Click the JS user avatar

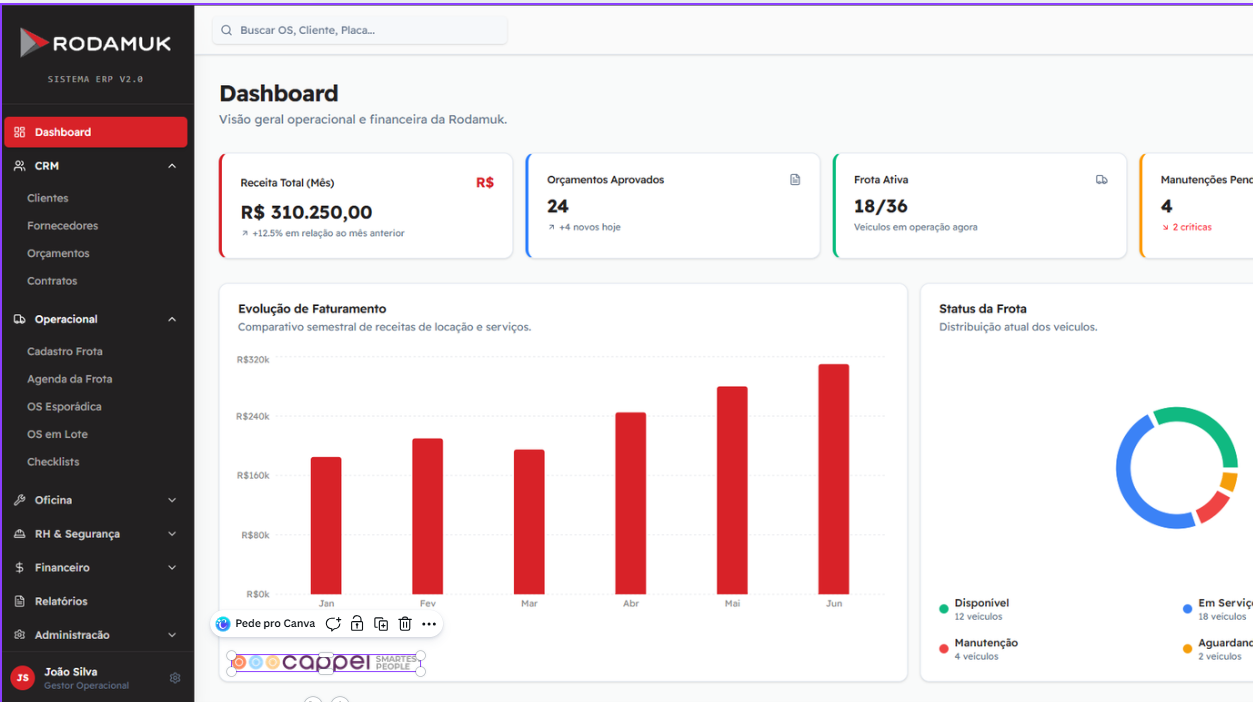tap(22, 678)
